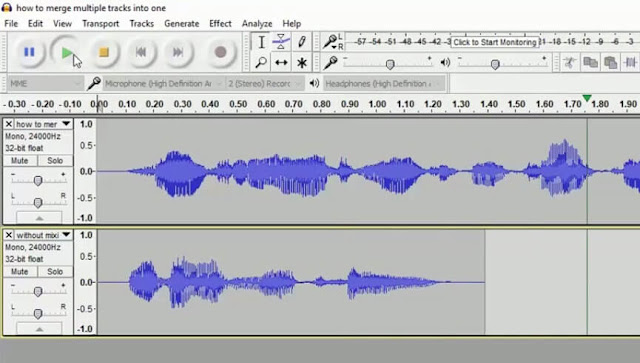Screen dimensions: 640x363
Task: Mute the 'how to mer' track
Action: 20,160
